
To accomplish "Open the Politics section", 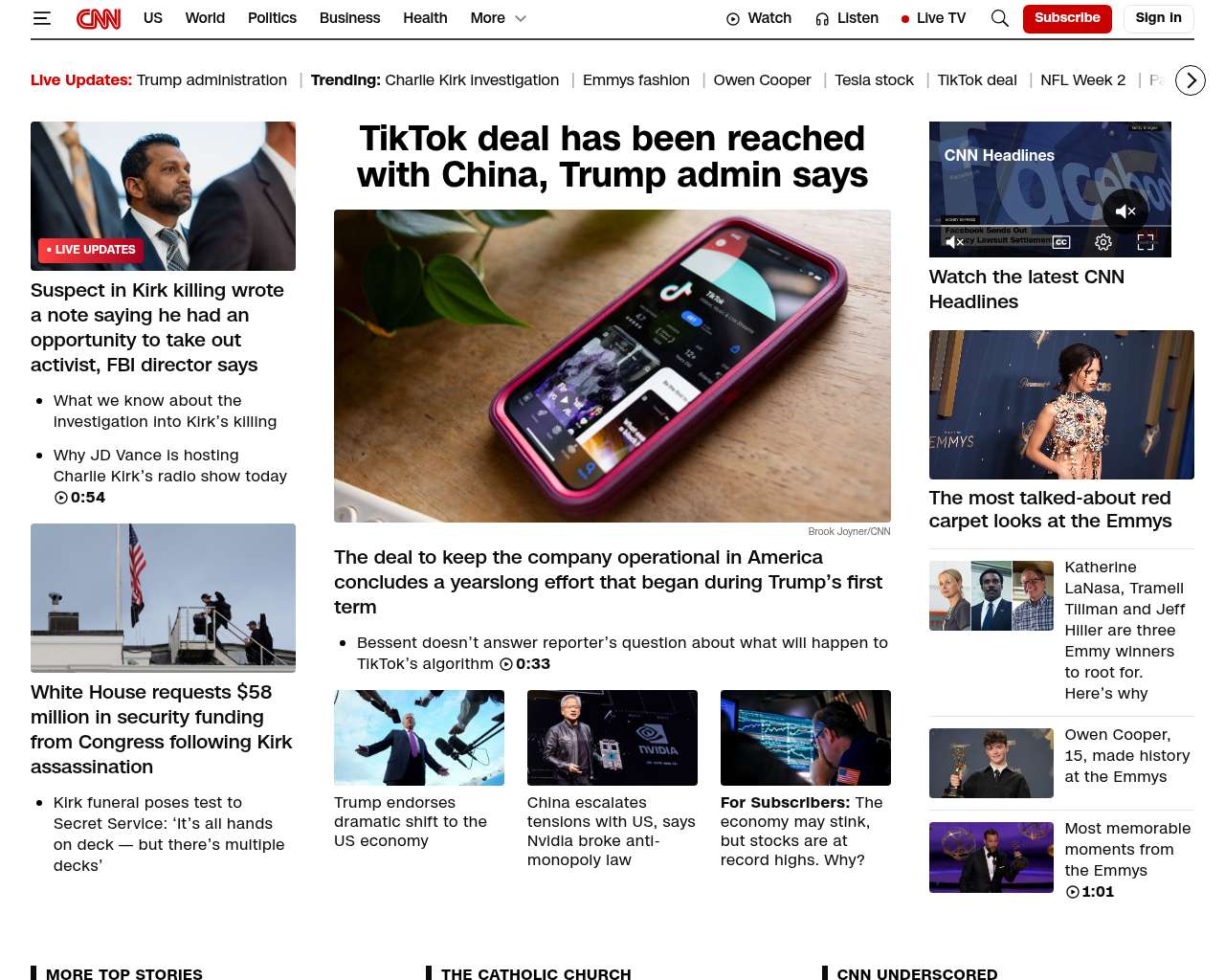I will point(272,18).
